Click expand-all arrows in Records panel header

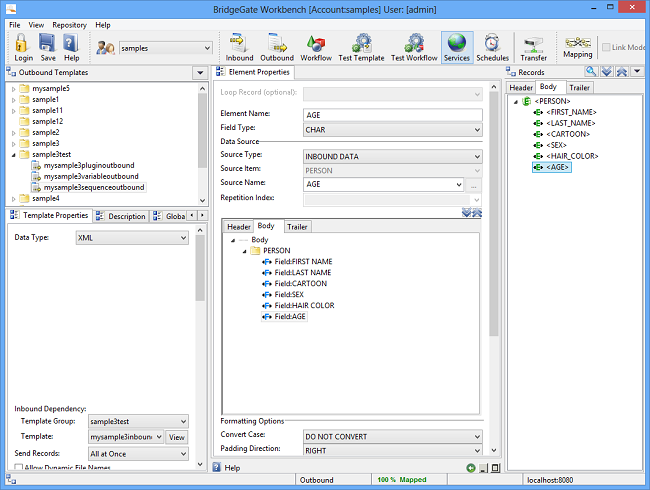coord(606,72)
